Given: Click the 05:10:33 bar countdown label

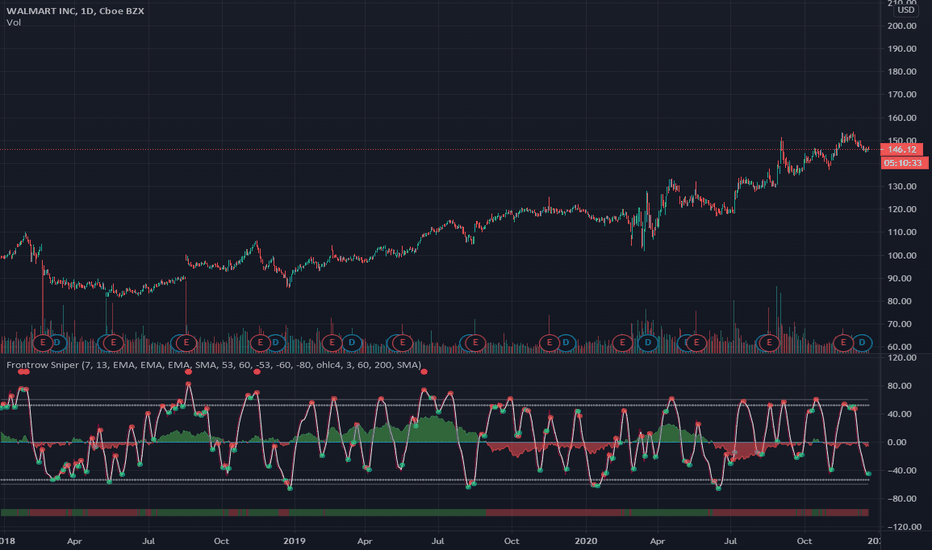Looking at the screenshot, I should (903, 163).
